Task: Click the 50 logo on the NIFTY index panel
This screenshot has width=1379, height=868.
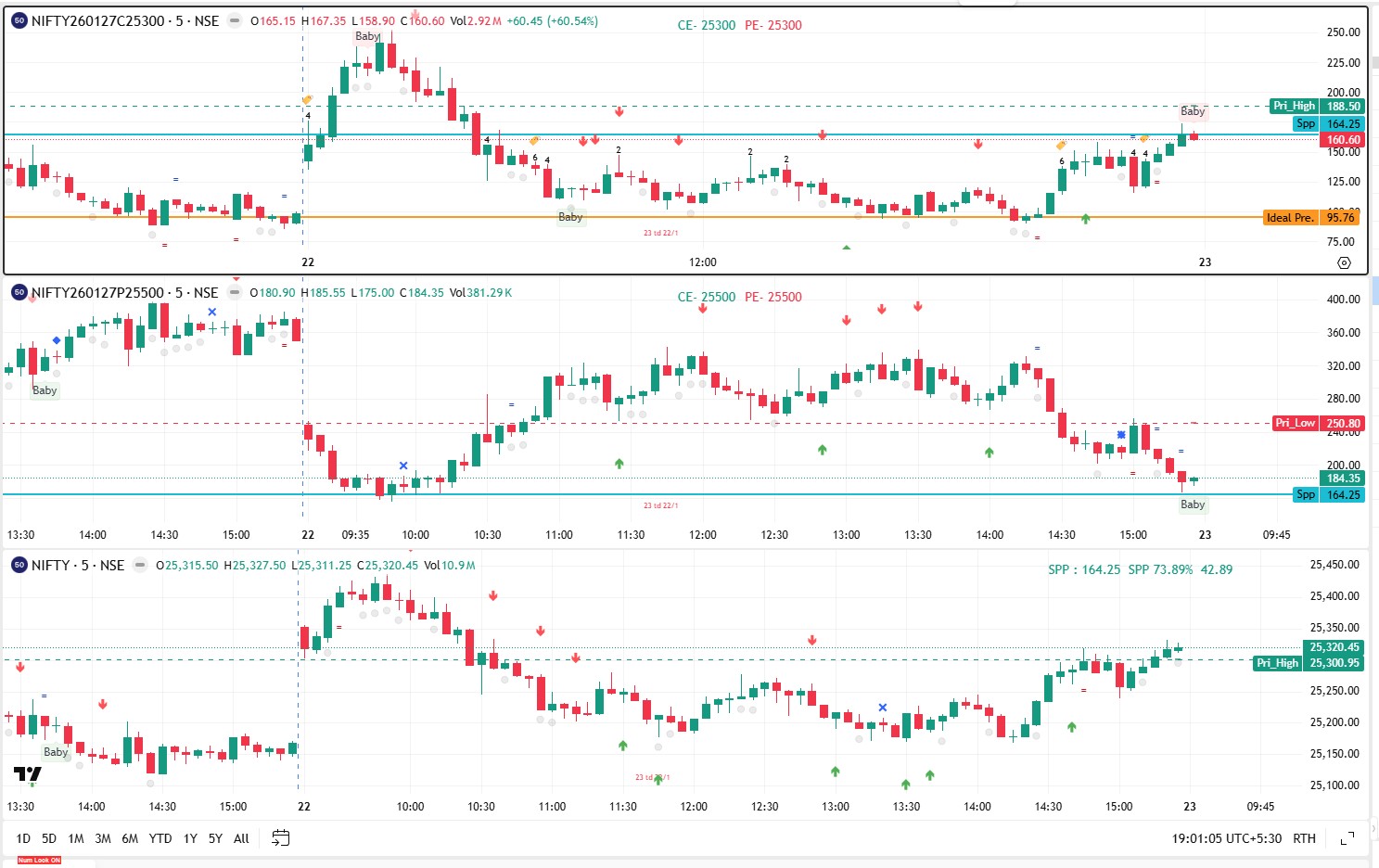Action: 19,564
